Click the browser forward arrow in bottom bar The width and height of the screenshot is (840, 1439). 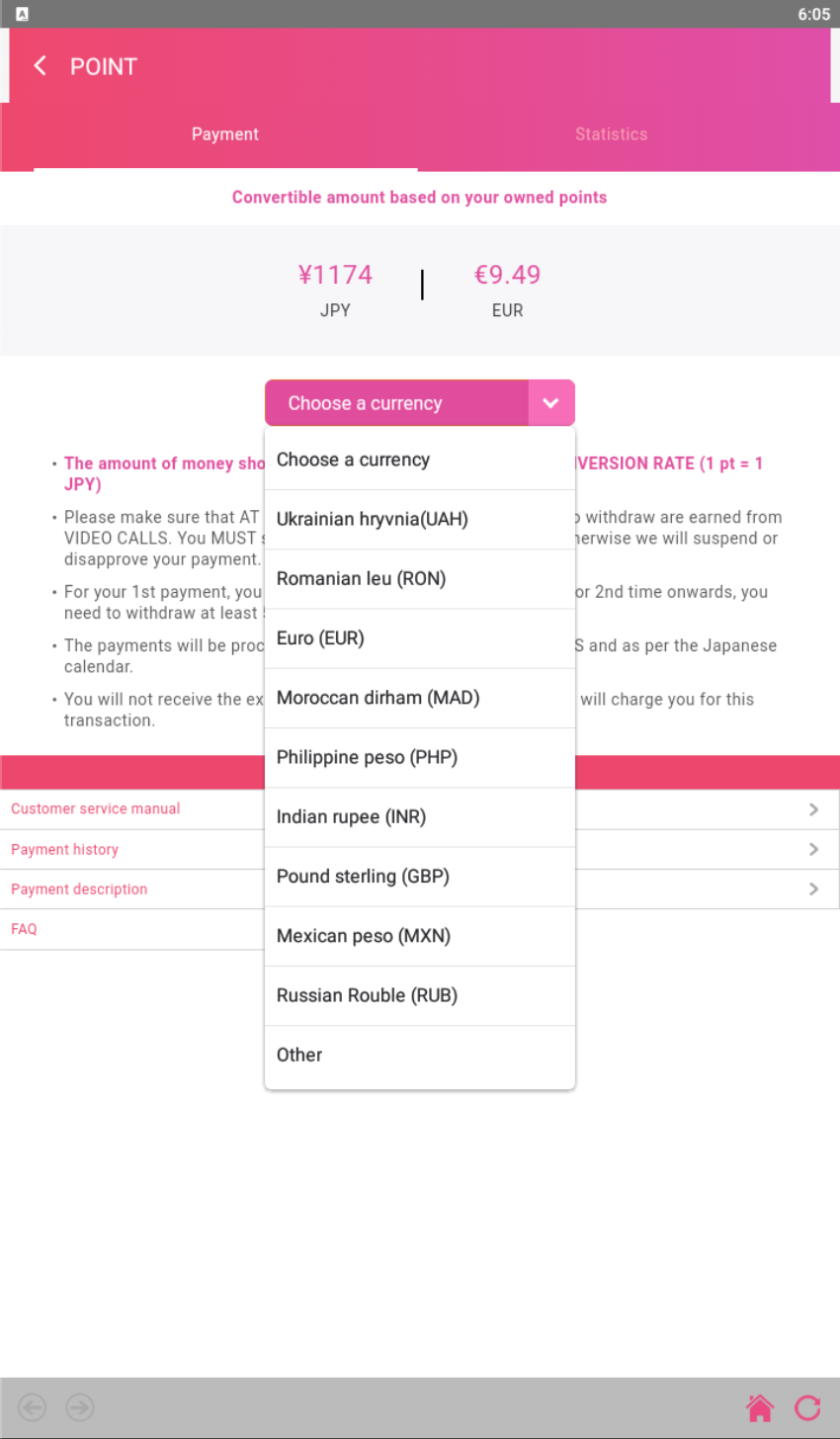pos(80,1407)
